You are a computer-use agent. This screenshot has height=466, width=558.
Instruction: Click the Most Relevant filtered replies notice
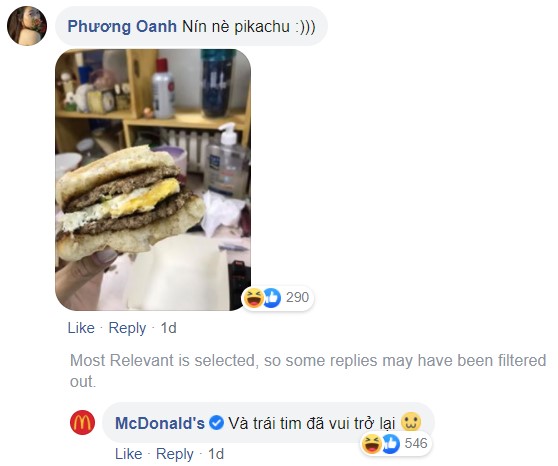pyautogui.click(x=308, y=371)
